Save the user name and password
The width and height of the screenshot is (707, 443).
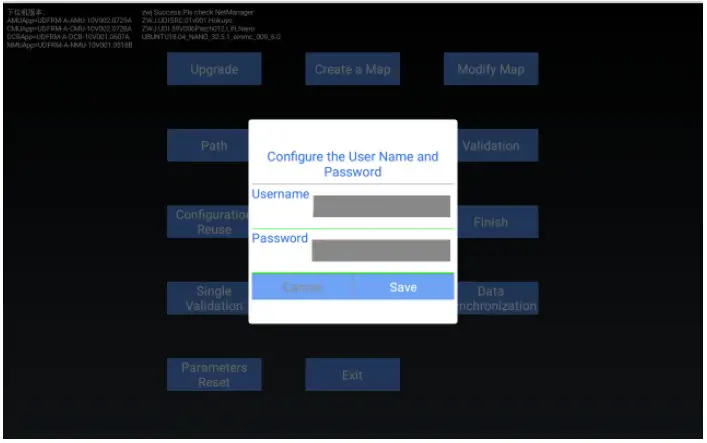[x=403, y=287]
